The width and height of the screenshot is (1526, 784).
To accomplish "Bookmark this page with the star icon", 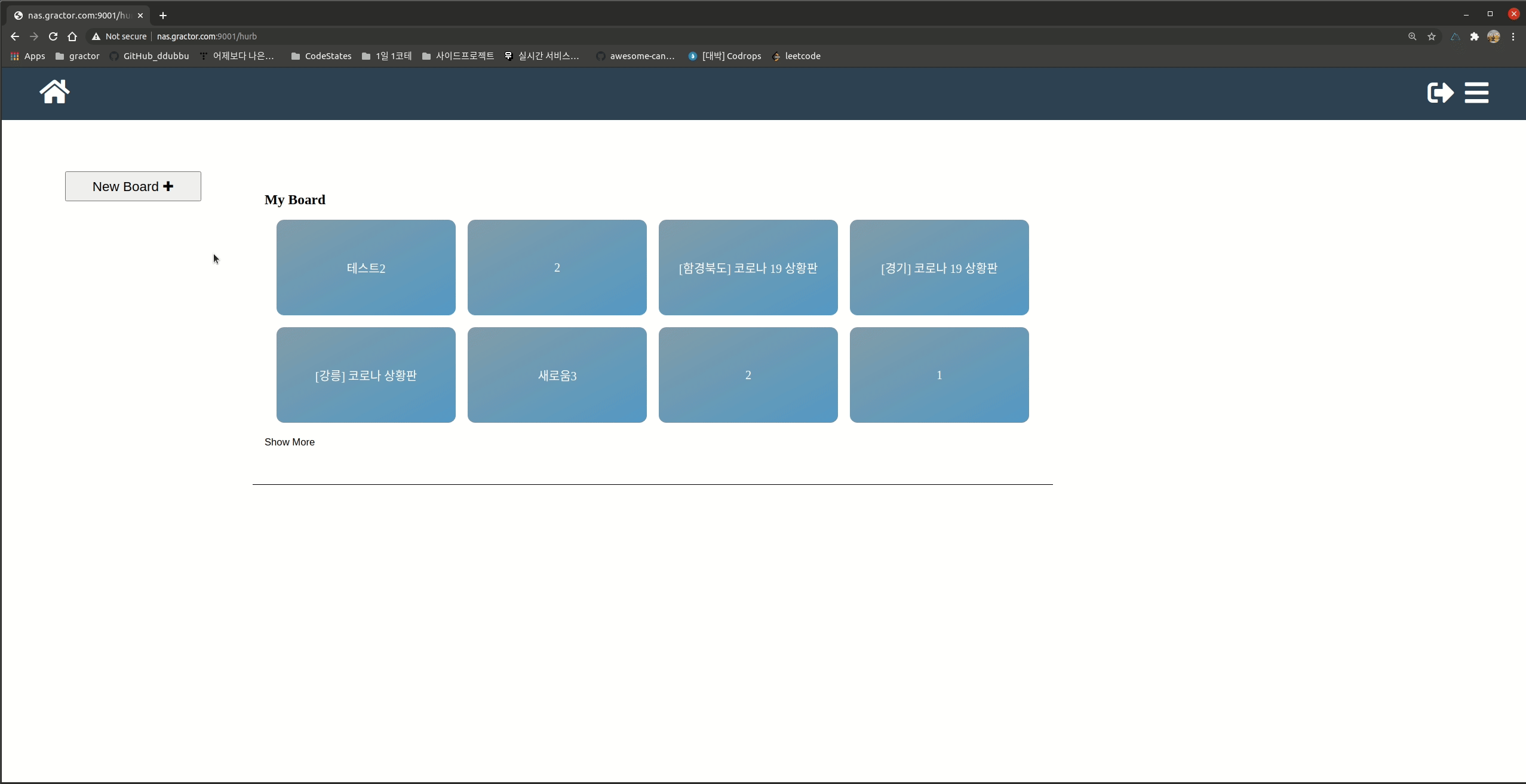I will click(1430, 36).
